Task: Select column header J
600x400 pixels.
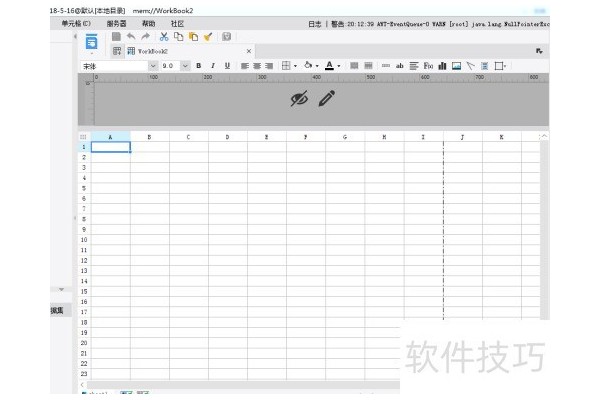Action: [463, 137]
